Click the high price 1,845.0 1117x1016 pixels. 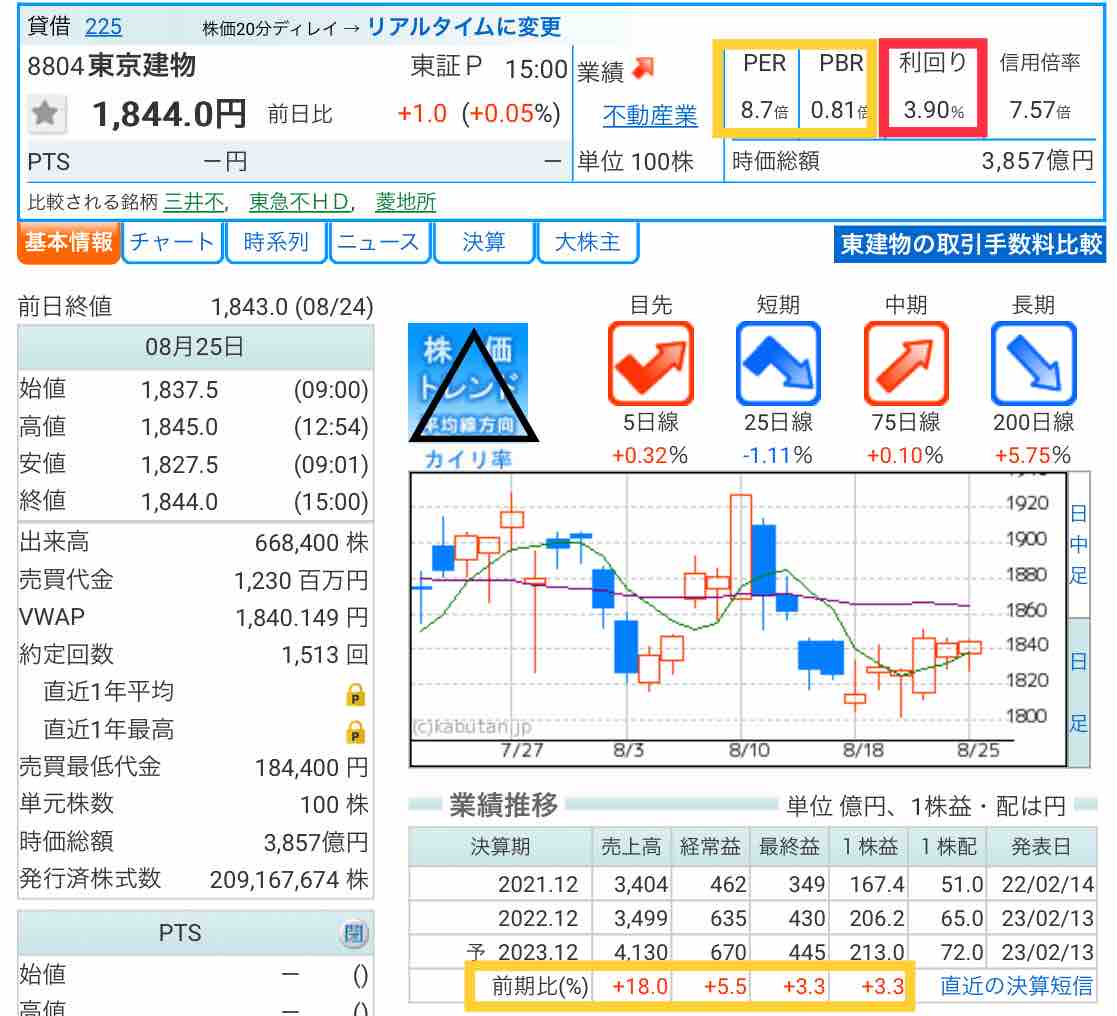tap(180, 427)
